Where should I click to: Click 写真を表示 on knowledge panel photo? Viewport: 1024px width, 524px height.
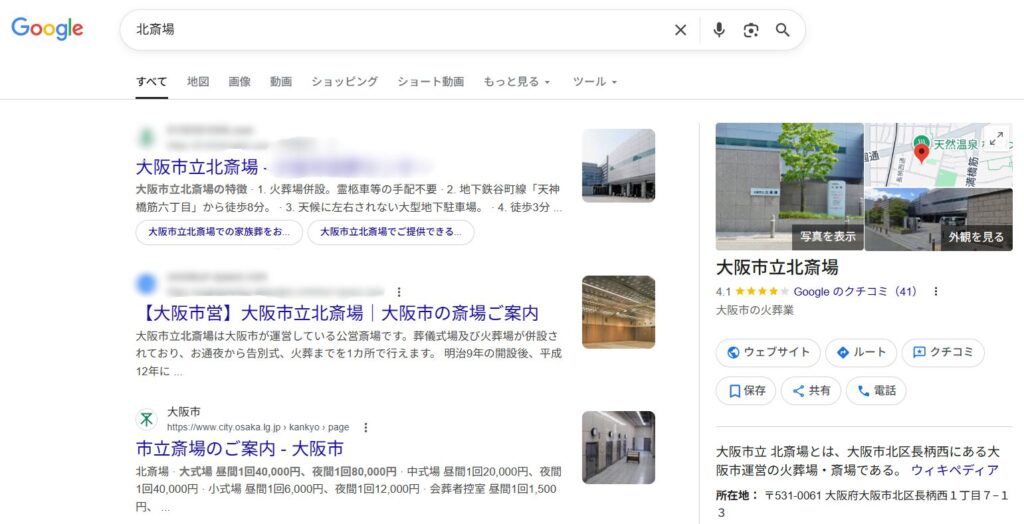pos(827,237)
